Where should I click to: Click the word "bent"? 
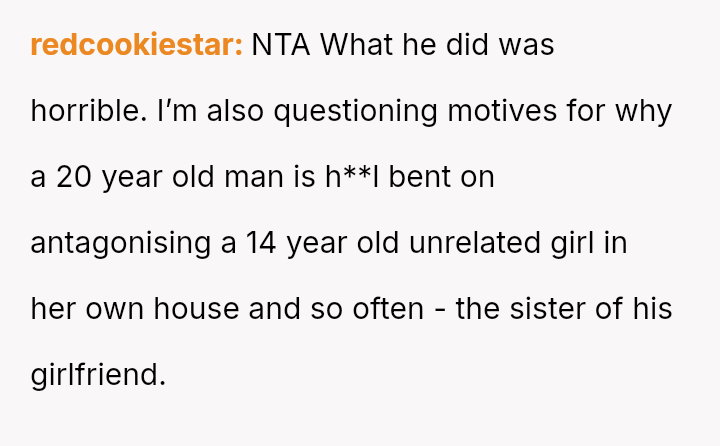(419, 178)
